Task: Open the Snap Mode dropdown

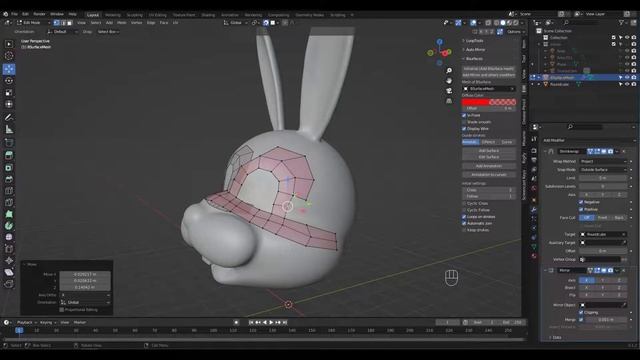Action: click(603, 169)
